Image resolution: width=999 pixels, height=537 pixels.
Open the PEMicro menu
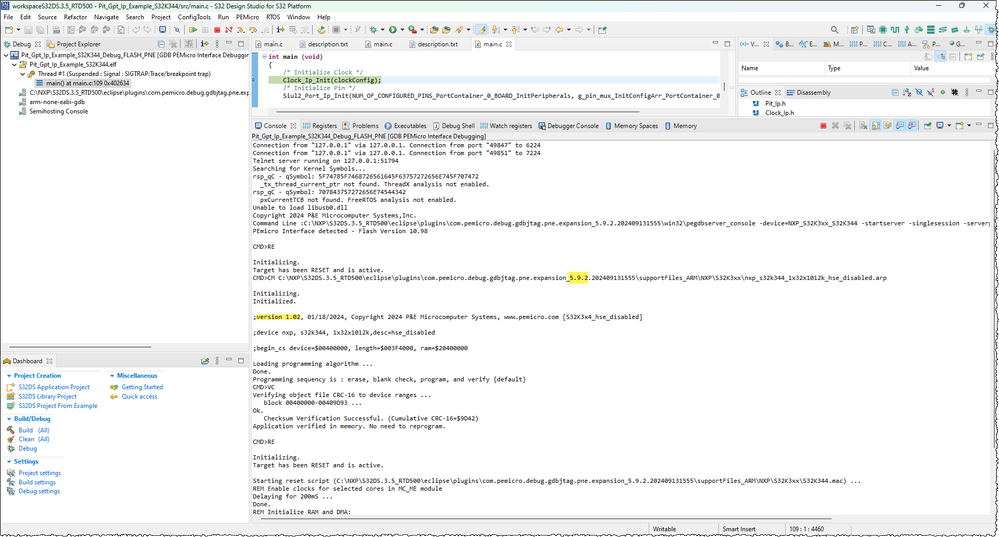(247, 17)
